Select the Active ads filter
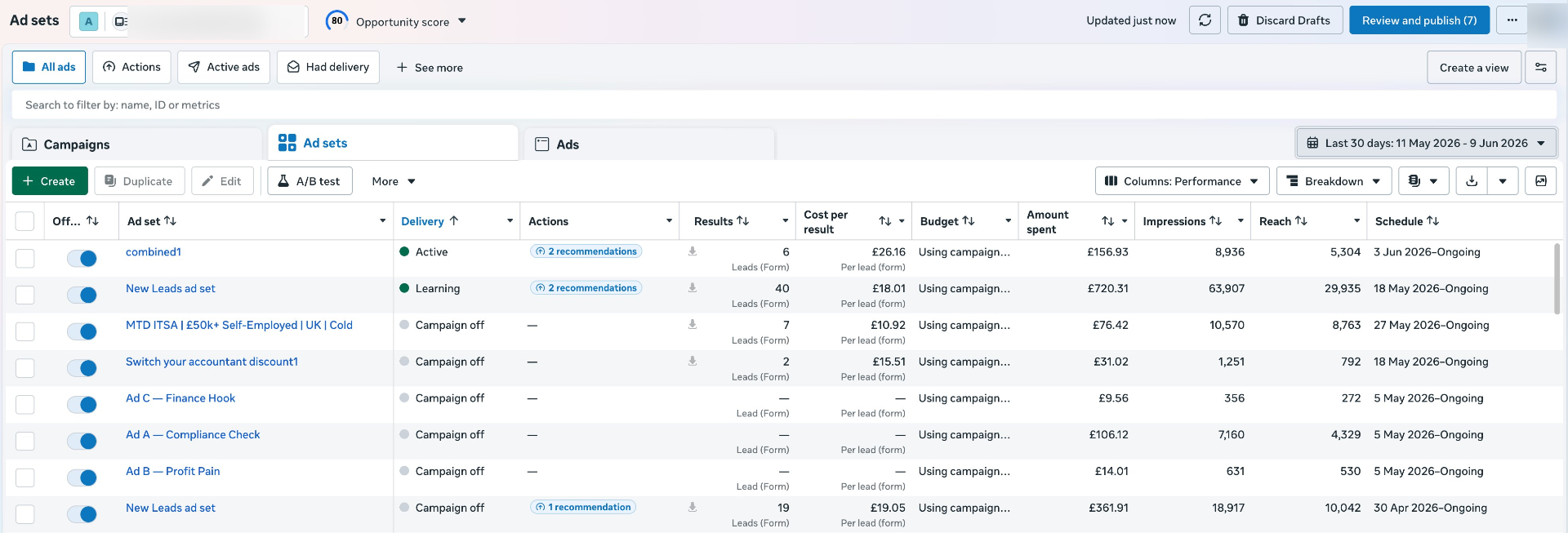The image size is (1568, 533). coord(224,67)
